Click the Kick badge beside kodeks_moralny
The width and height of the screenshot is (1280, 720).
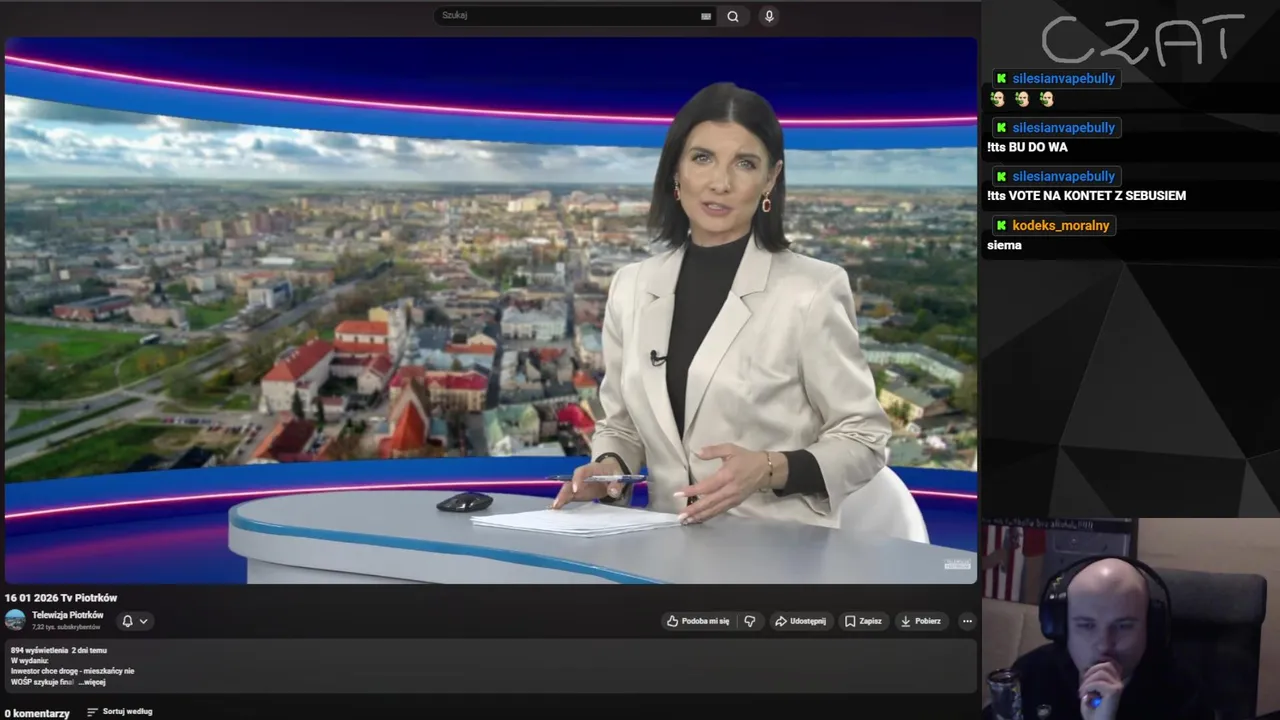[1001, 226]
